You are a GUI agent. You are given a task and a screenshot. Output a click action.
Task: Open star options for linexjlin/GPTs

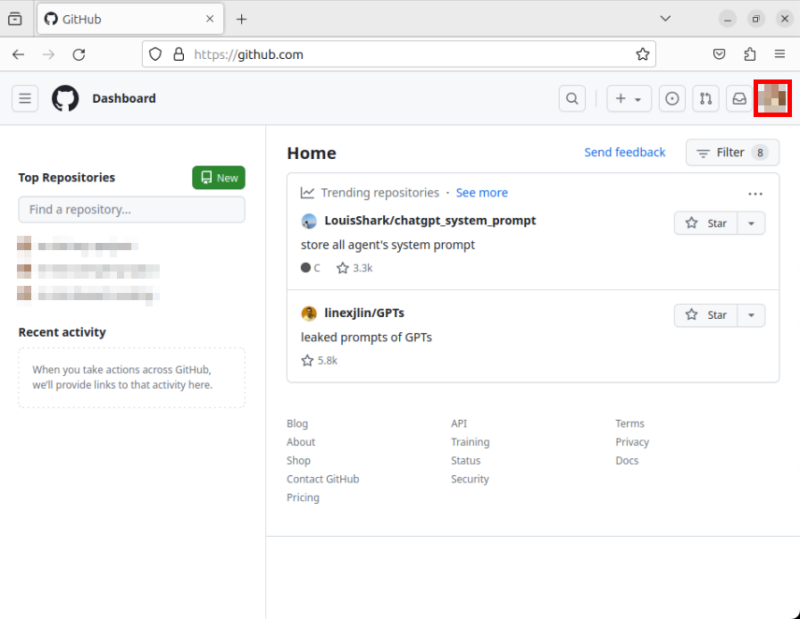tap(751, 315)
